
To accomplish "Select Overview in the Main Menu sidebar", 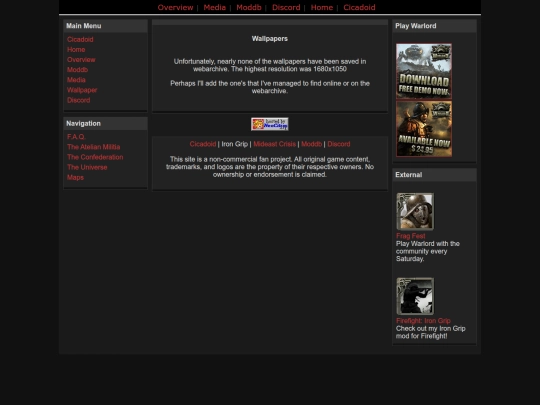I will (x=81, y=60).
